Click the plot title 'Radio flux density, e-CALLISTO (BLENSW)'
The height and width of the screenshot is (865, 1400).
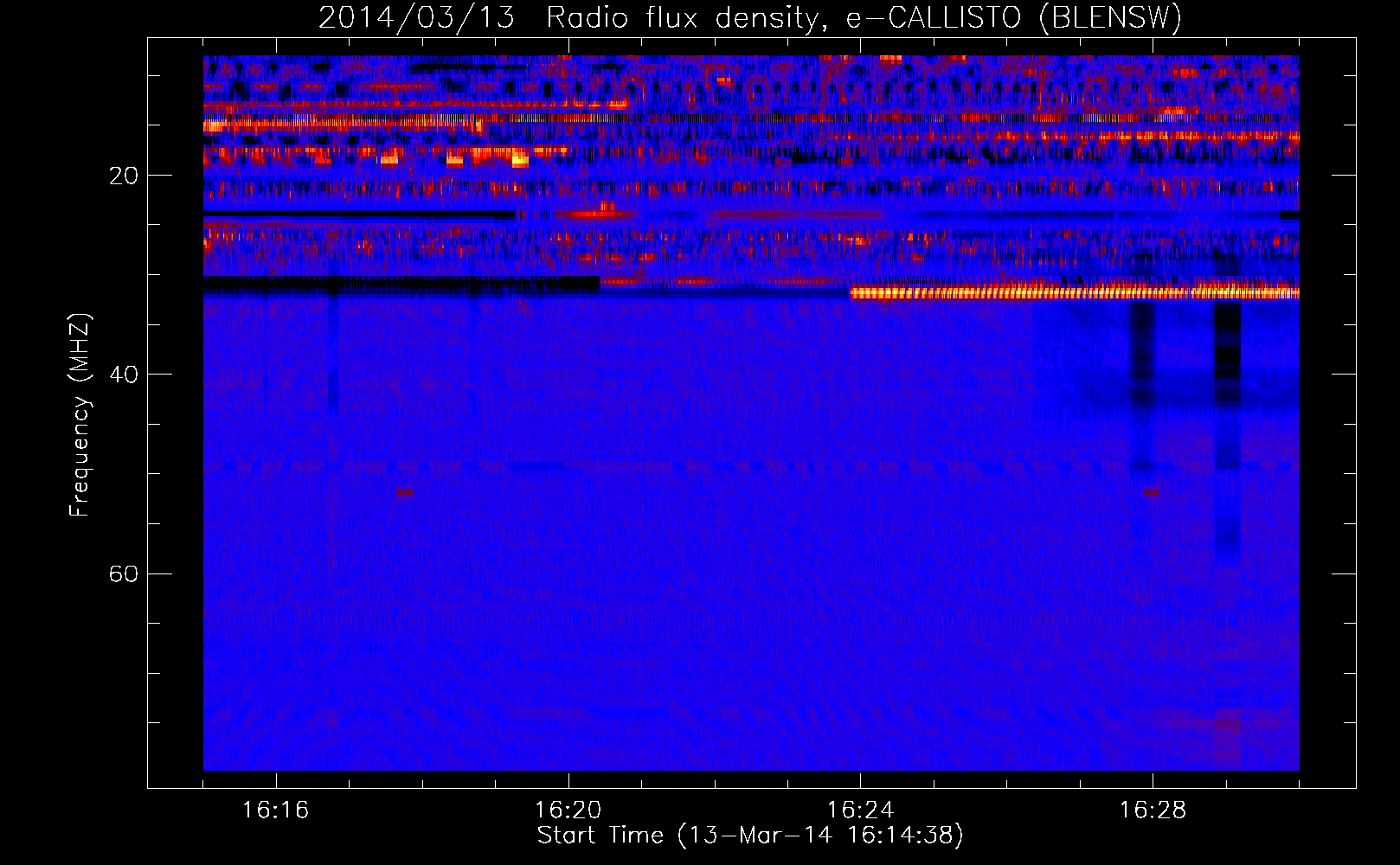864,18
